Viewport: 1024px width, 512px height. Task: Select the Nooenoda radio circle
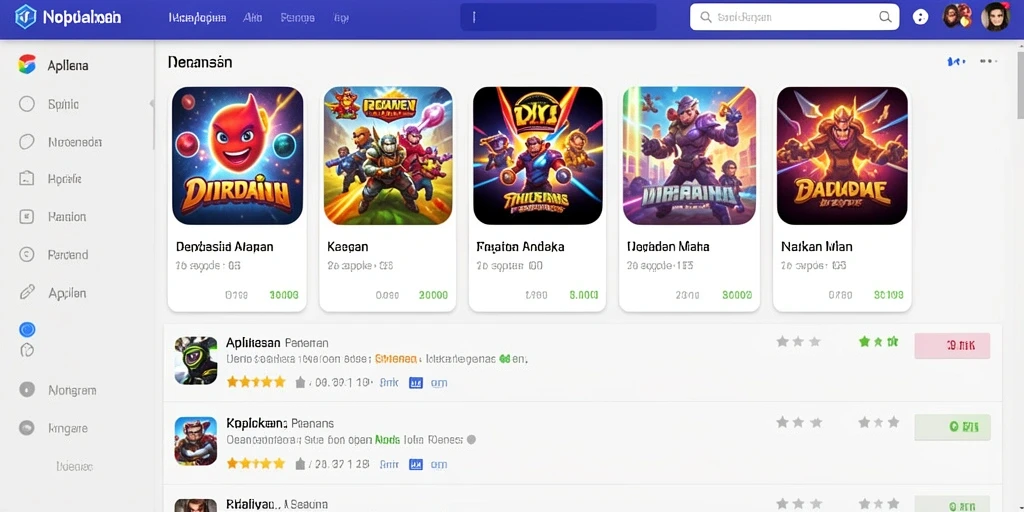click(x=27, y=142)
